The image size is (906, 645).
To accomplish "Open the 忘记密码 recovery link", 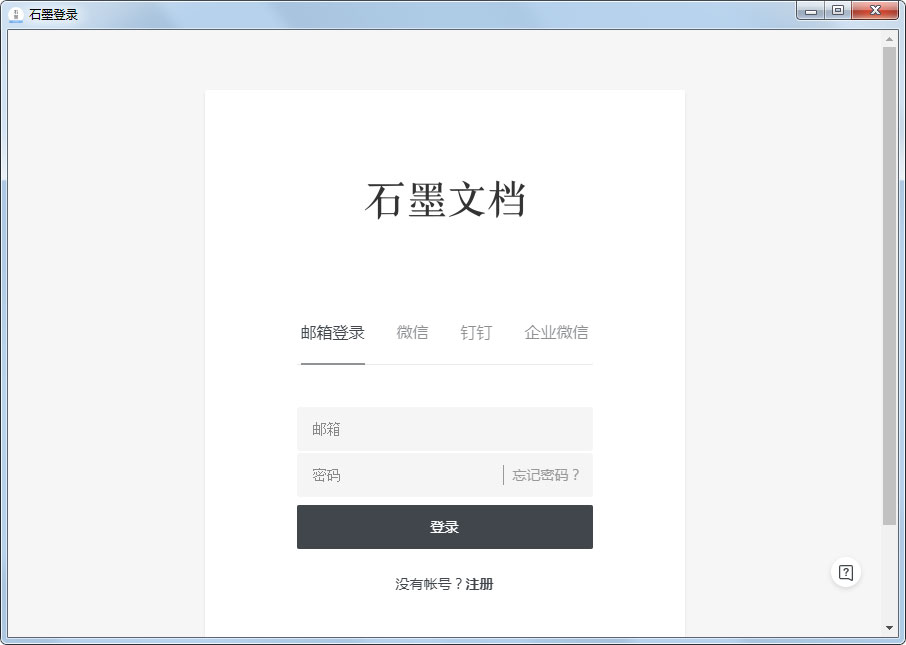I will click(545, 475).
